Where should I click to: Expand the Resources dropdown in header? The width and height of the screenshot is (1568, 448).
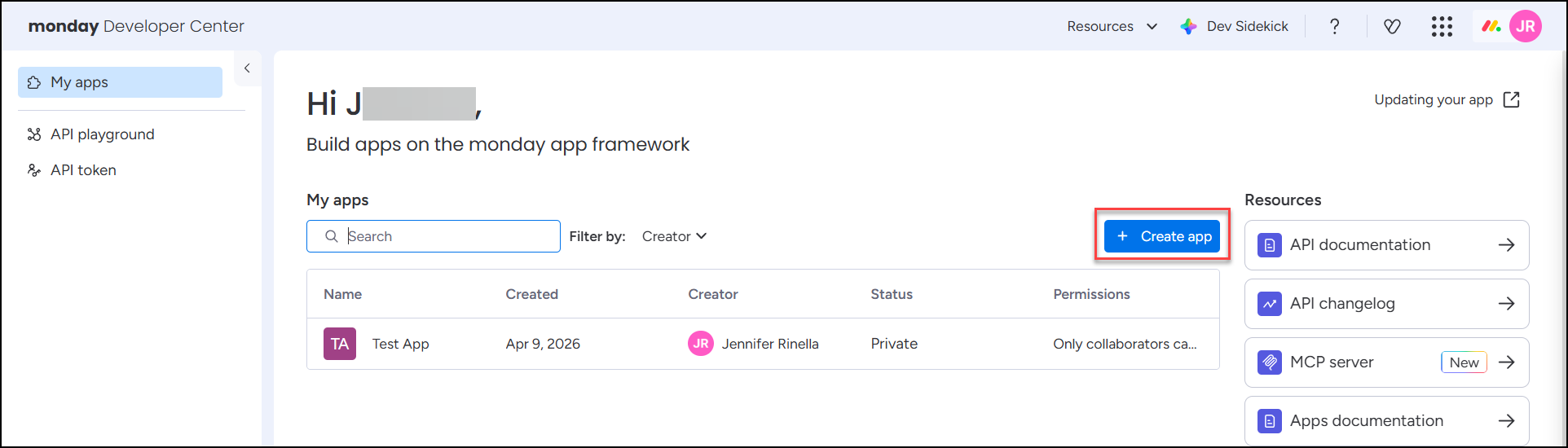1112,26
